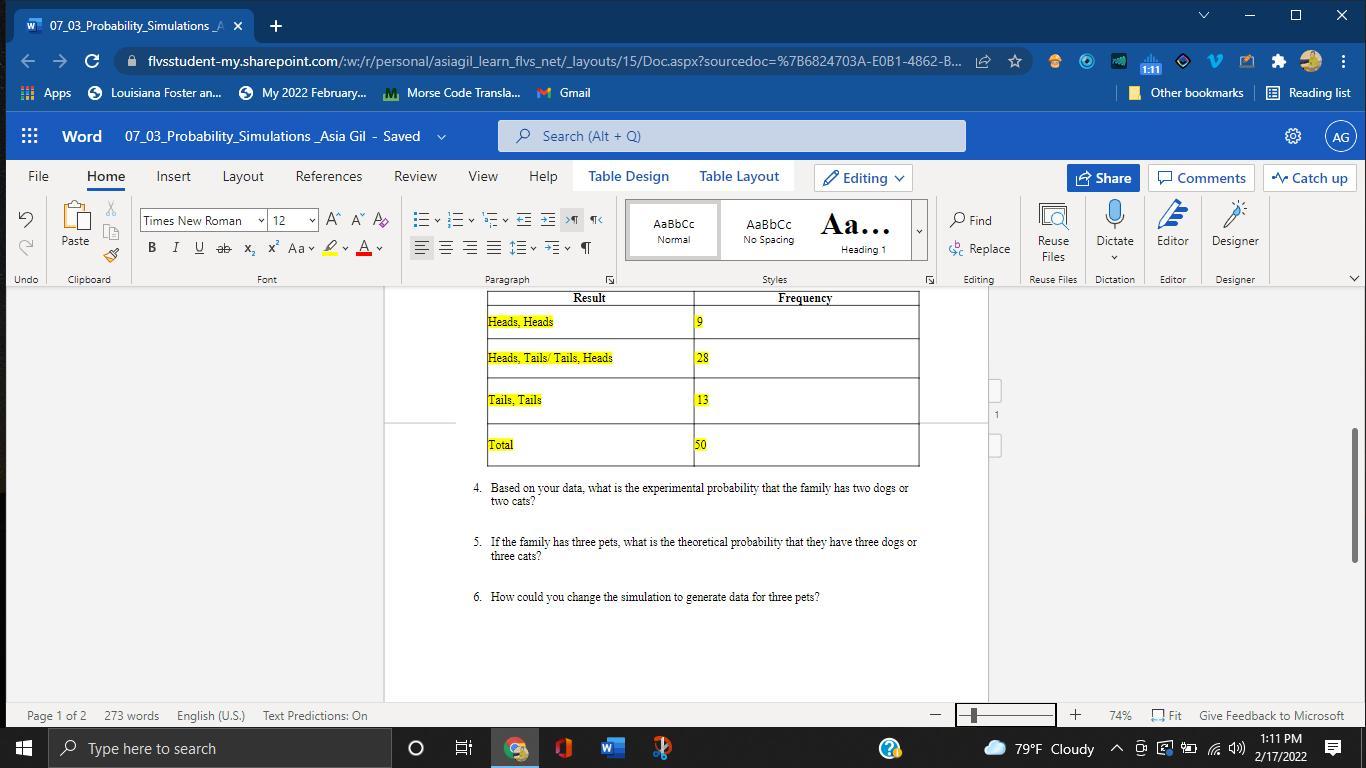
Task: Open the Editing mode dropdown
Action: point(863,178)
